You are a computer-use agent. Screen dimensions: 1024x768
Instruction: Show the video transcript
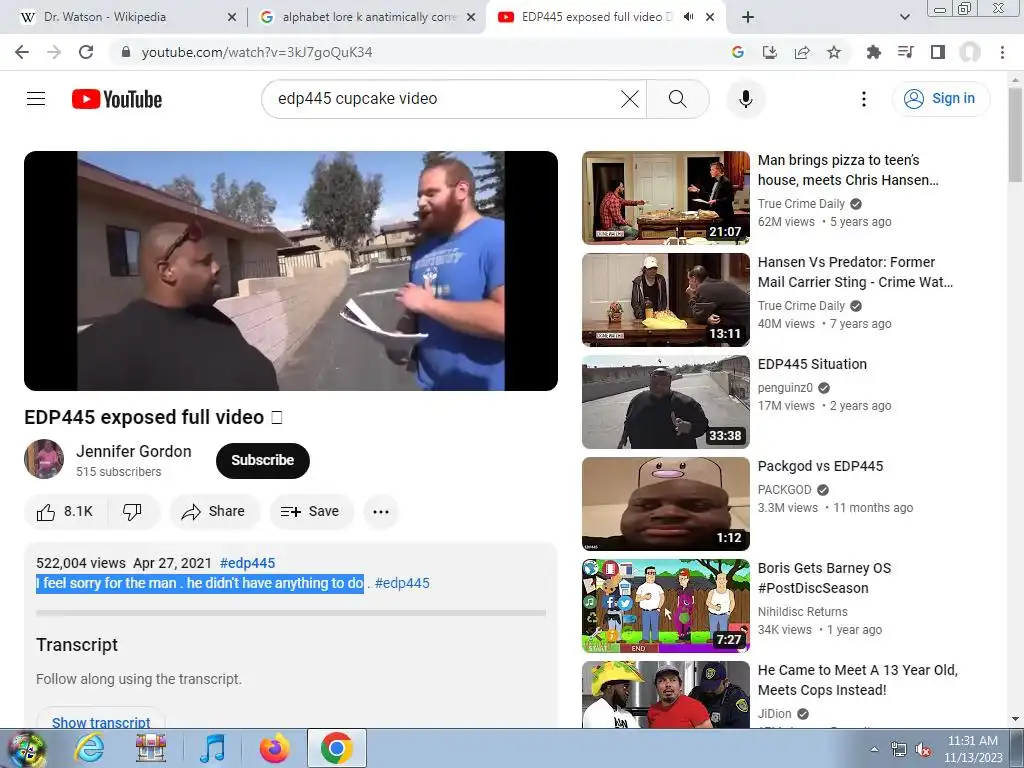pyautogui.click(x=101, y=721)
